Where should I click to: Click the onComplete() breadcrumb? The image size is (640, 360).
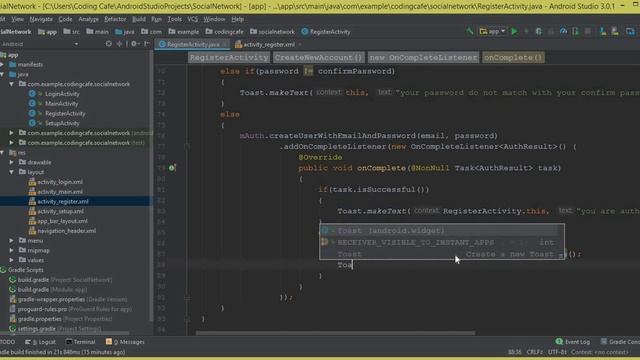[513, 58]
